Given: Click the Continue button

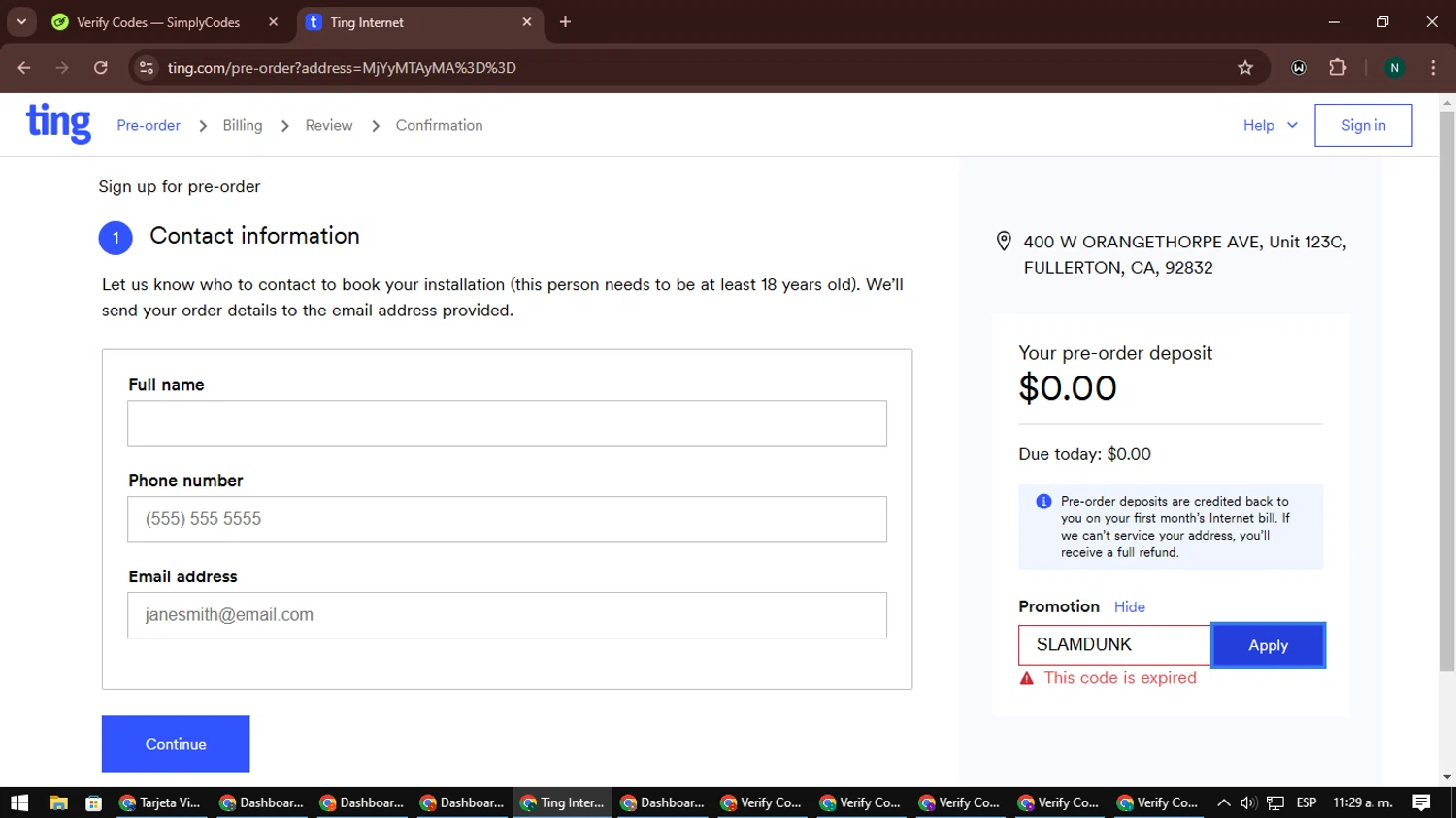Looking at the screenshot, I should coord(176,744).
